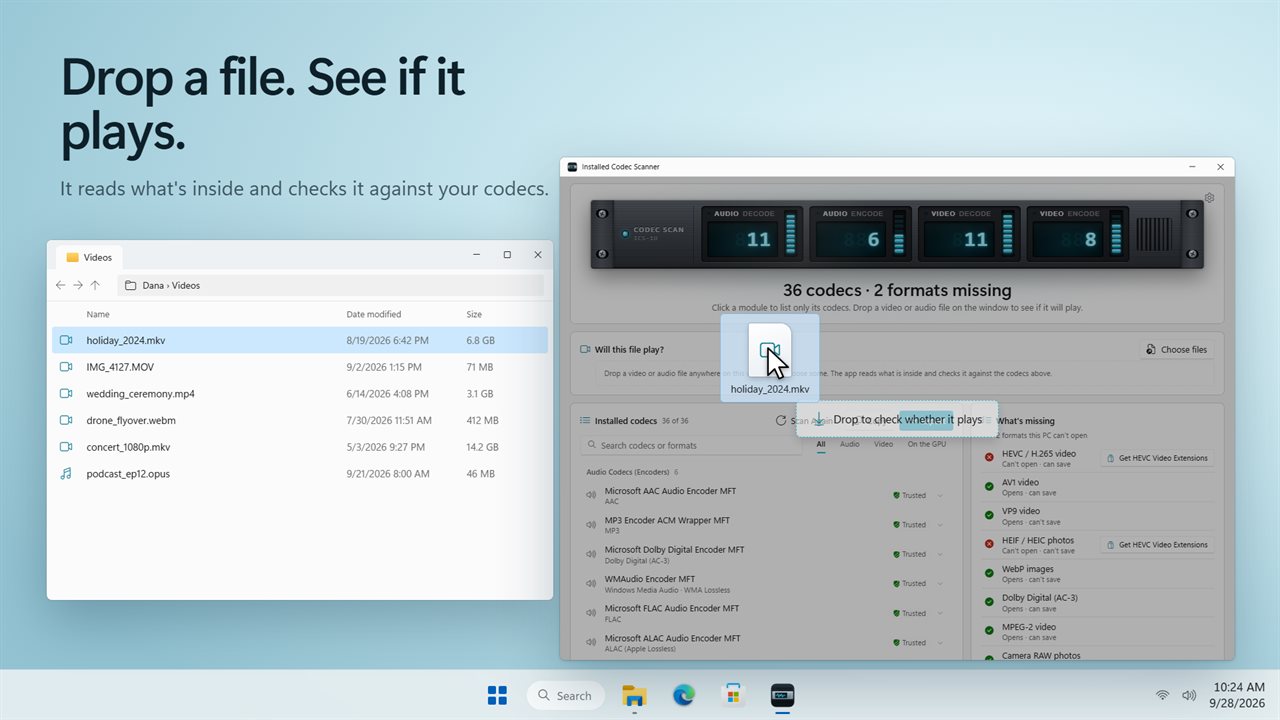
Task: Click the Audio Decode module on the rack
Action: tap(753, 235)
